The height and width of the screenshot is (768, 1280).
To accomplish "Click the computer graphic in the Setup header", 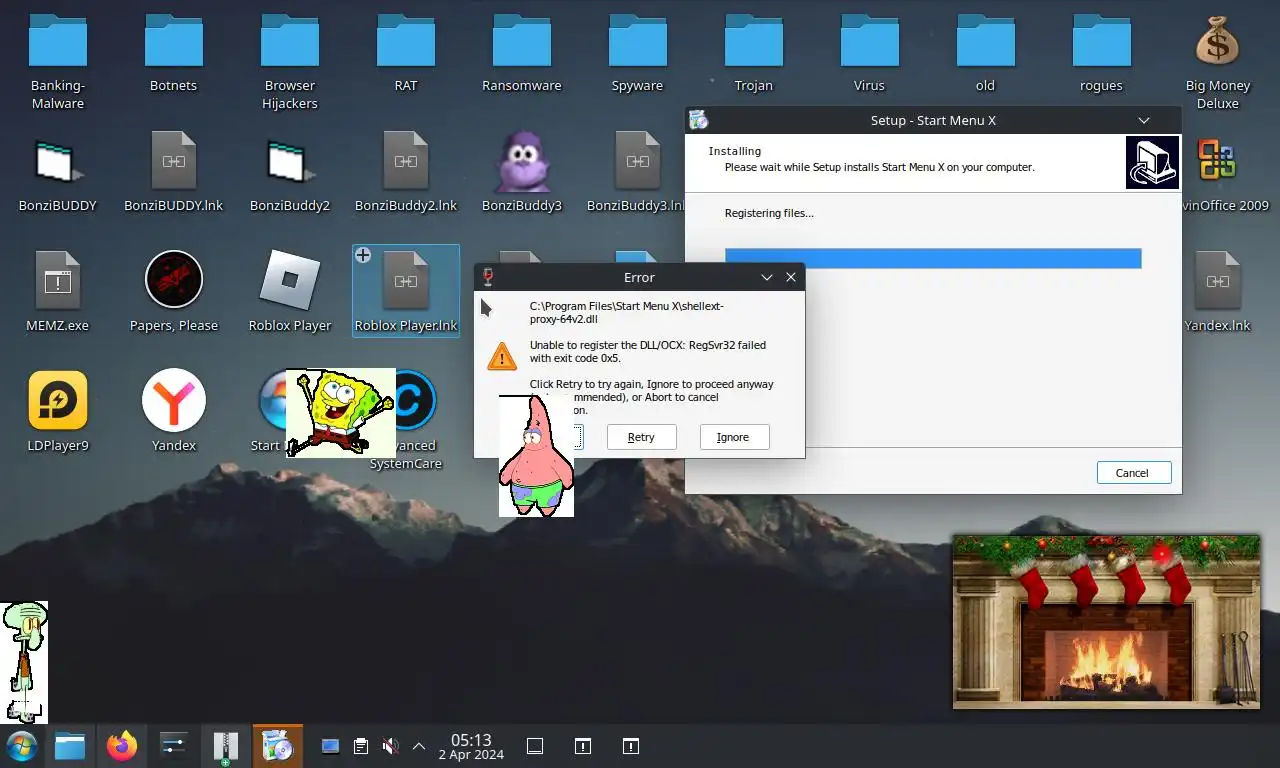I will [x=1153, y=162].
